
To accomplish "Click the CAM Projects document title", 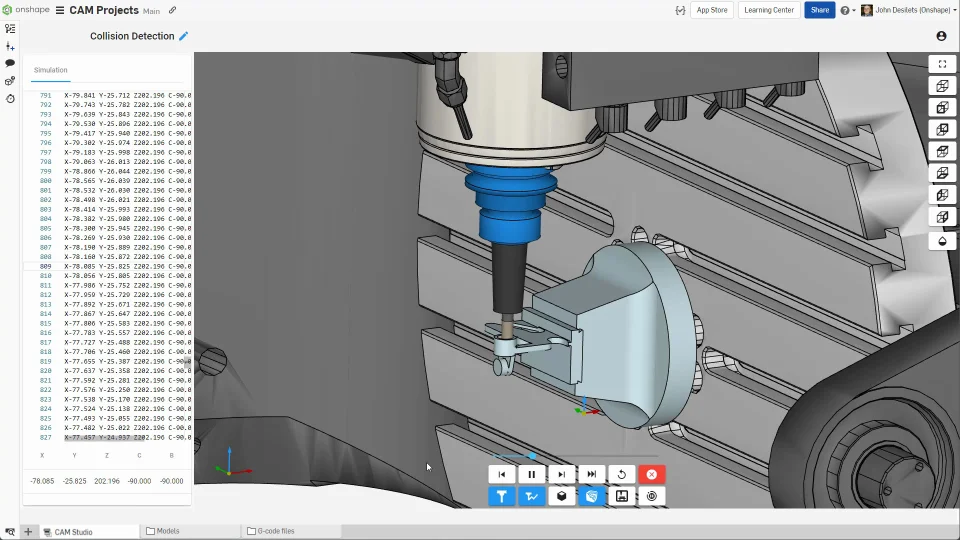I will 104,10.
